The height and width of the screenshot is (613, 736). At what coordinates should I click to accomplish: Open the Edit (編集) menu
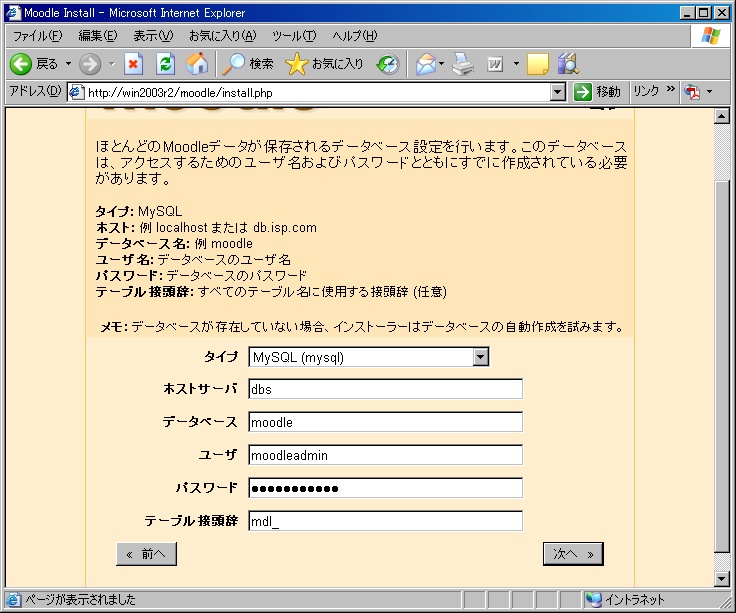98,36
